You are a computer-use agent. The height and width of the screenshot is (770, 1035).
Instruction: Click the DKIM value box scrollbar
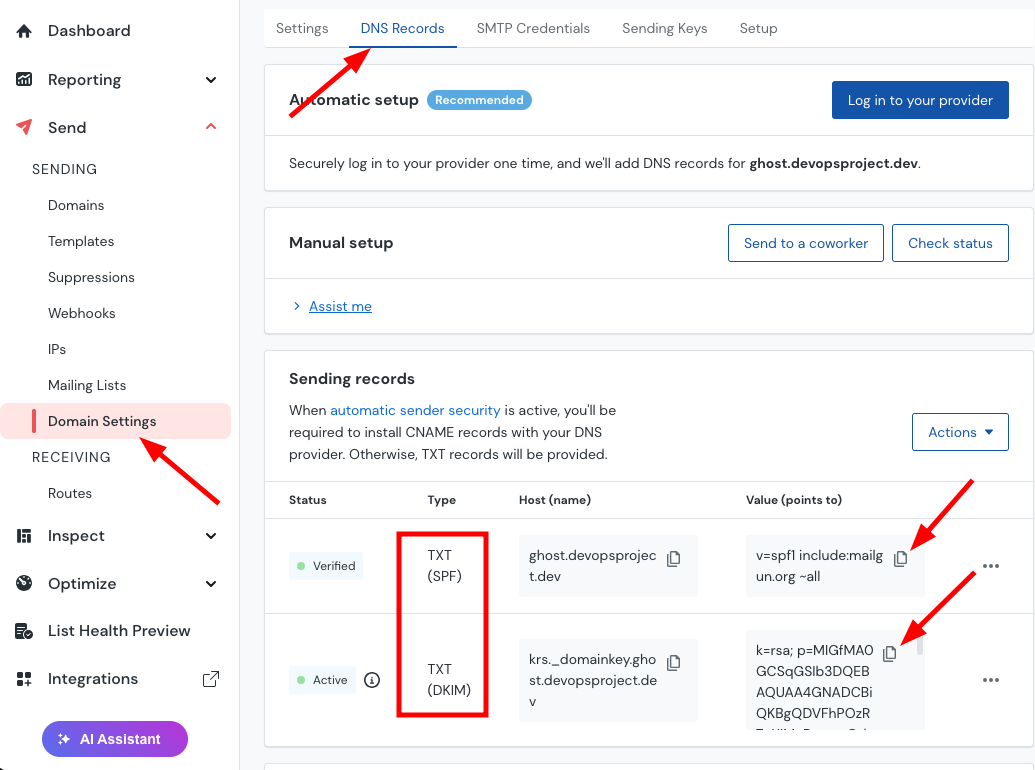920,645
